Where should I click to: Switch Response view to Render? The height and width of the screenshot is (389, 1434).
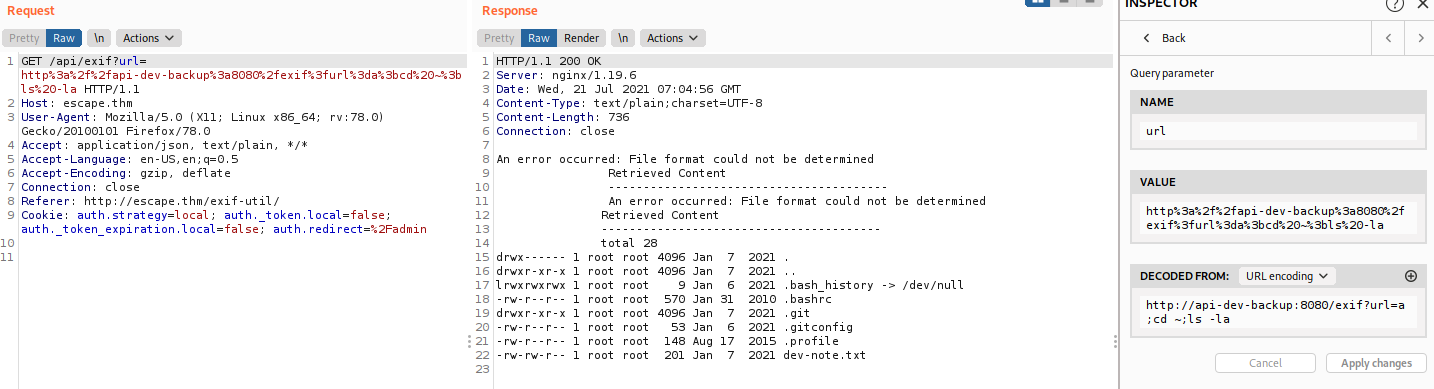[582, 38]
